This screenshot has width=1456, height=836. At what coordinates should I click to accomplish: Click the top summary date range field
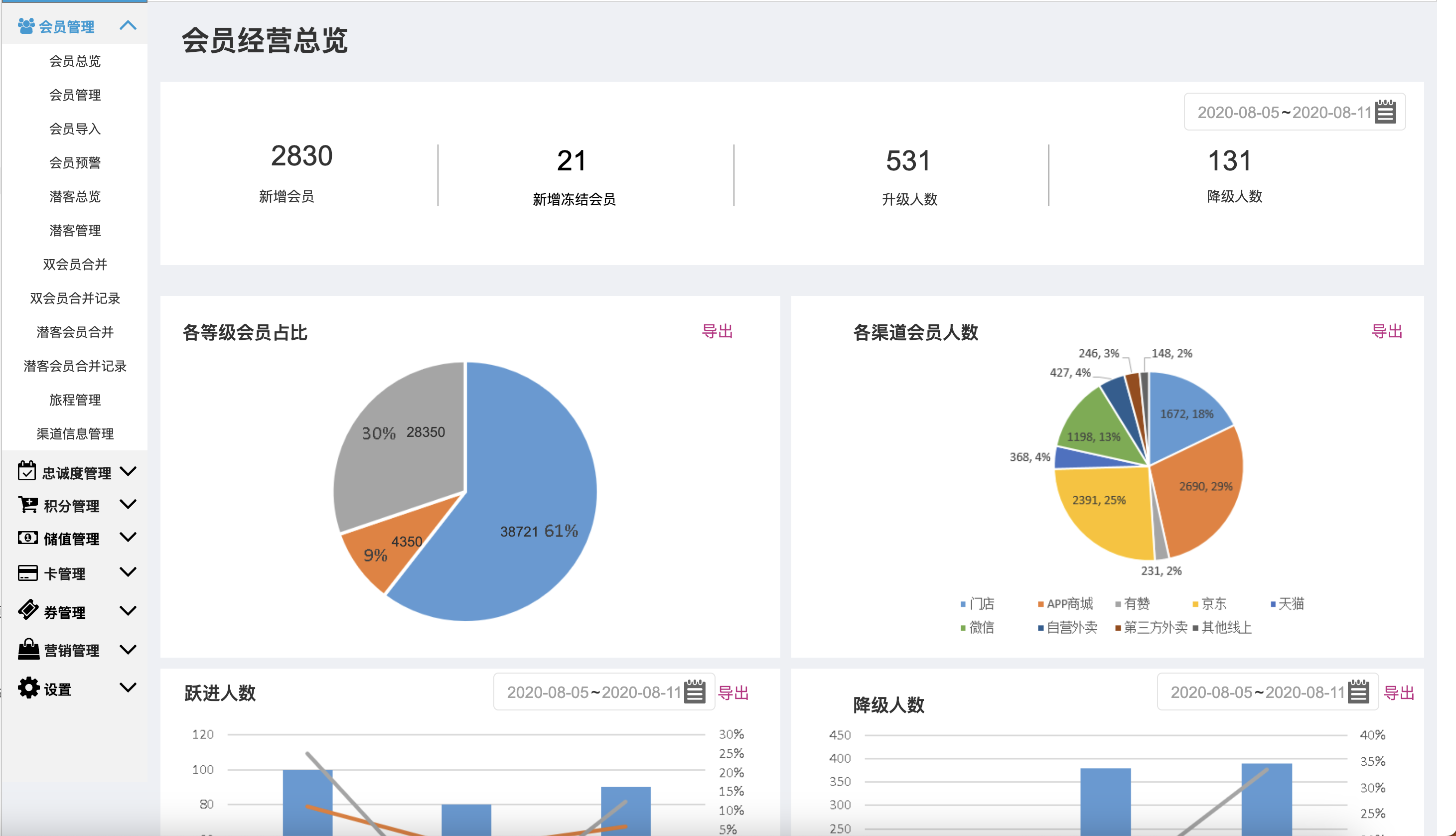pyautogui.click(x=1295, y=112)
